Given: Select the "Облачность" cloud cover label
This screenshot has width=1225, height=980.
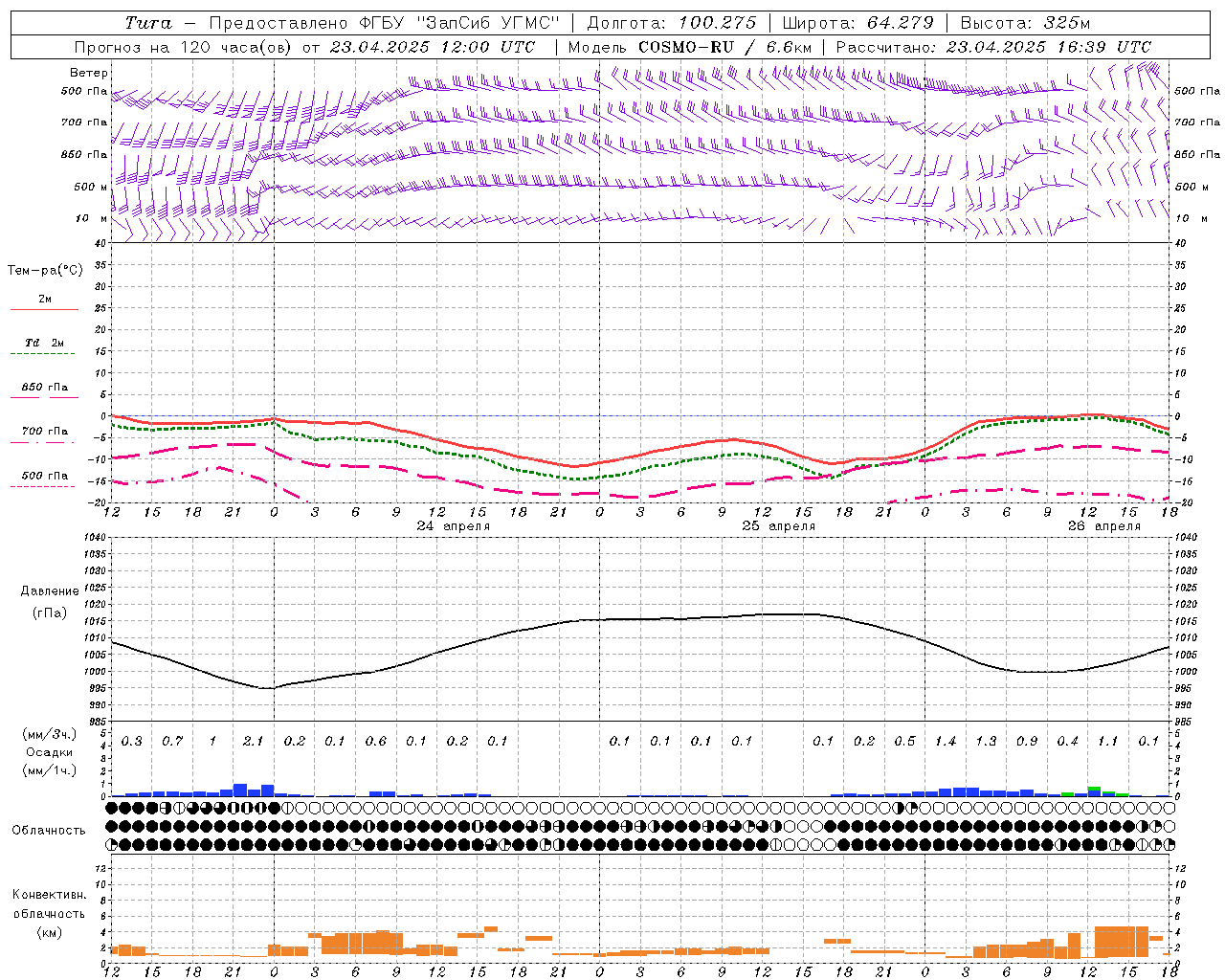Looking at the screenshot, I should (x=49, y=831).
